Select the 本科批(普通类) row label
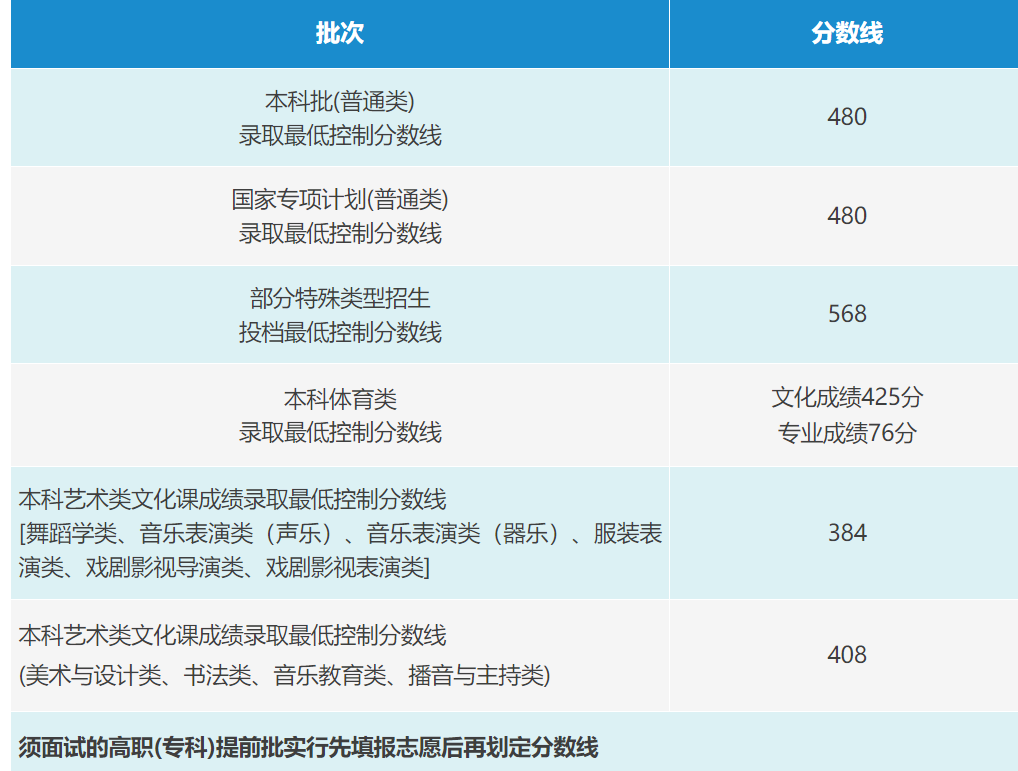 click(340, 118)
